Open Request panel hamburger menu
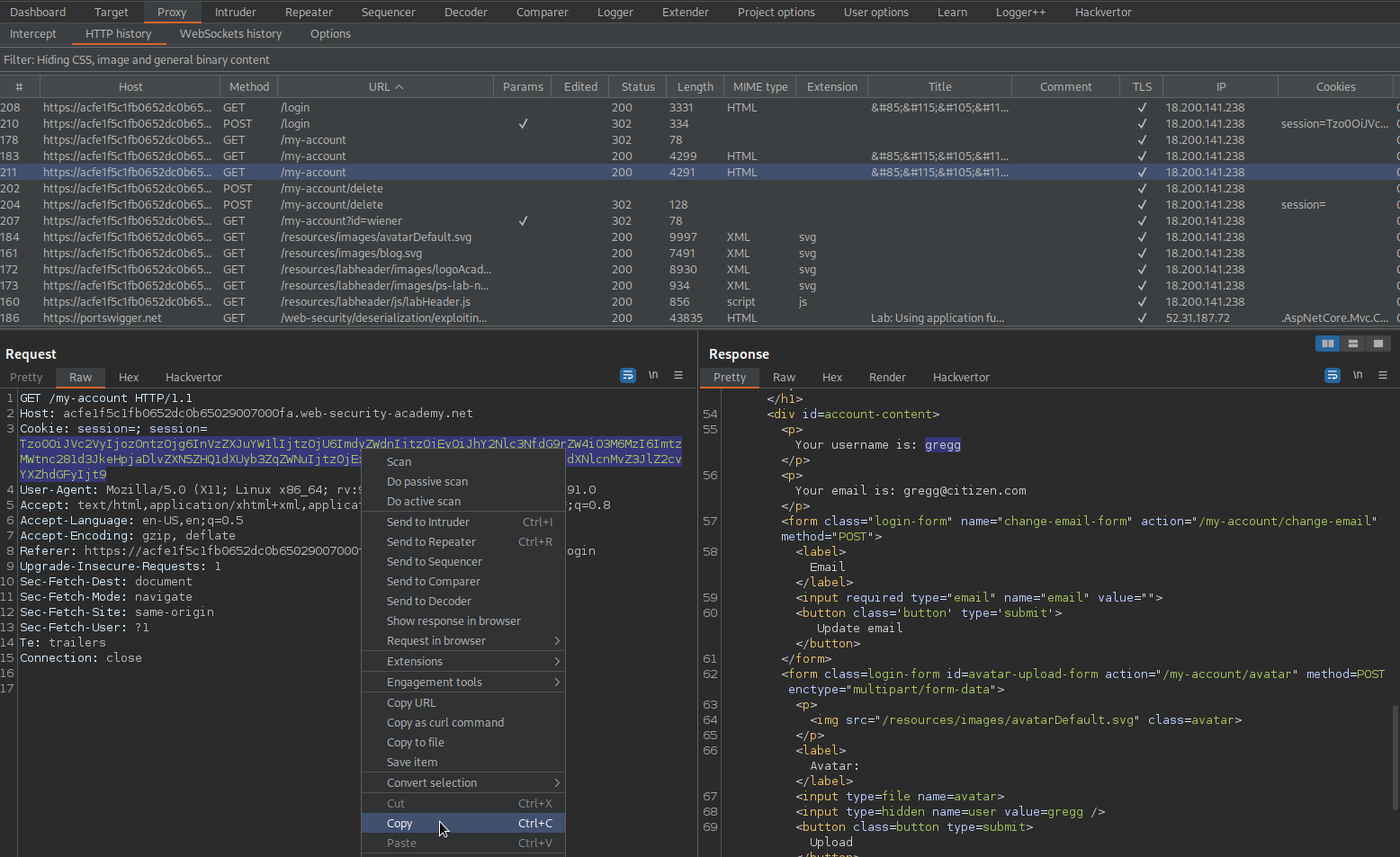 (678, 376)
